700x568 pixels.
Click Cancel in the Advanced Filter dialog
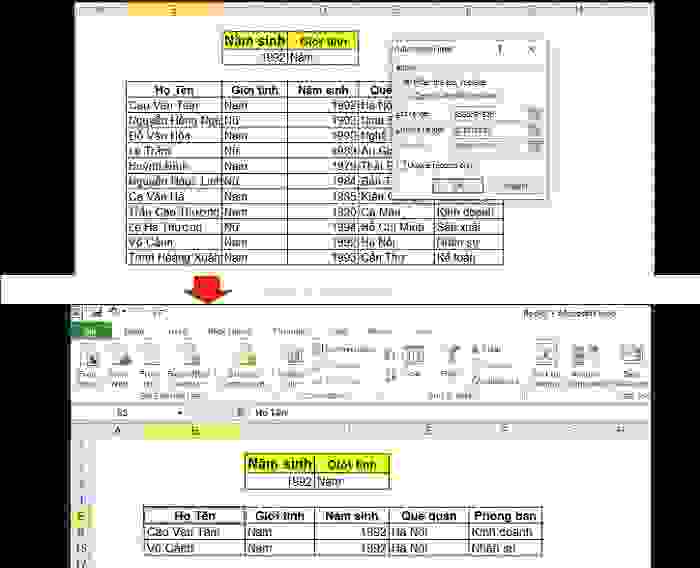pyautogui.click(x=515, y=186)
